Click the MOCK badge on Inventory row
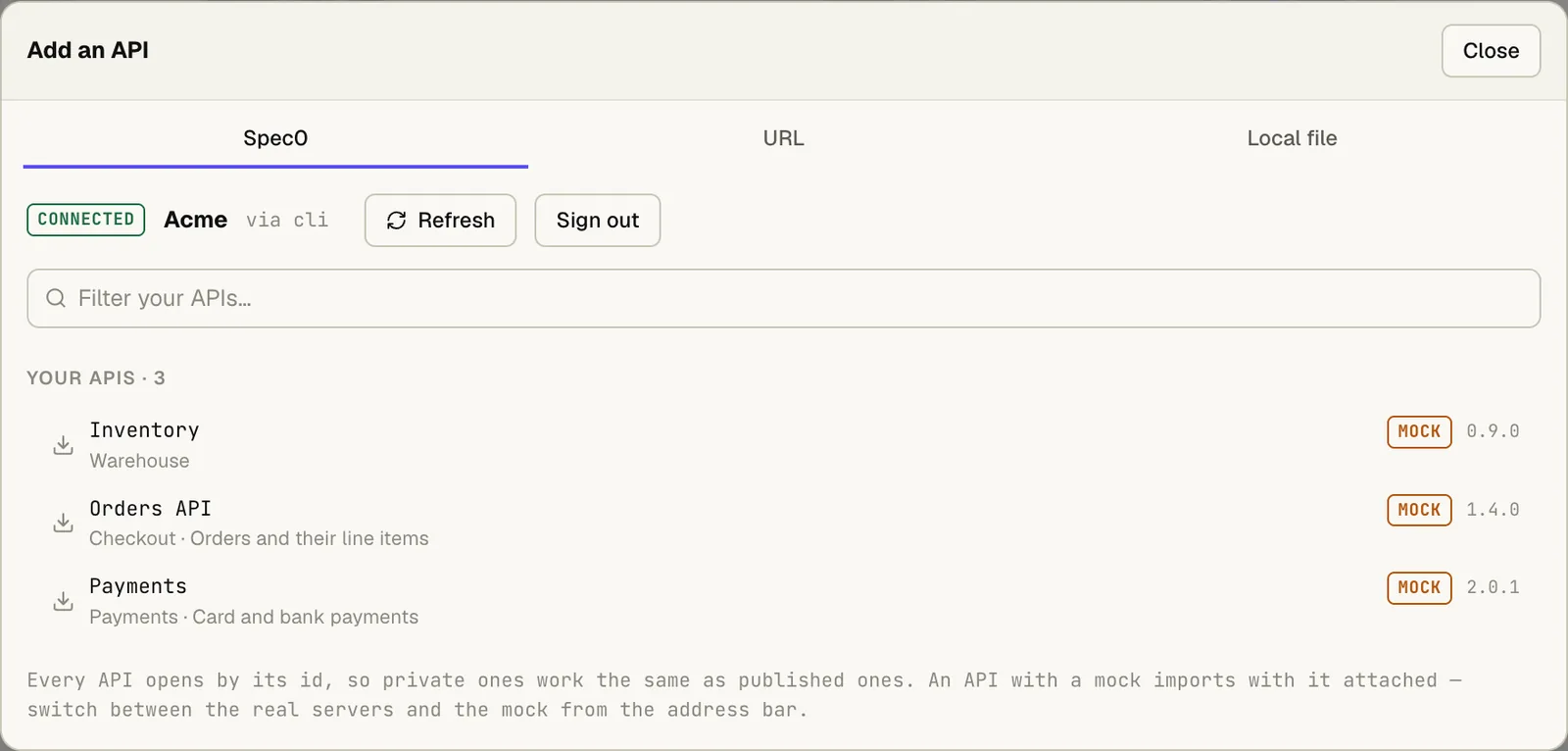This screenshot has height=751, width=1568. 1419,431
